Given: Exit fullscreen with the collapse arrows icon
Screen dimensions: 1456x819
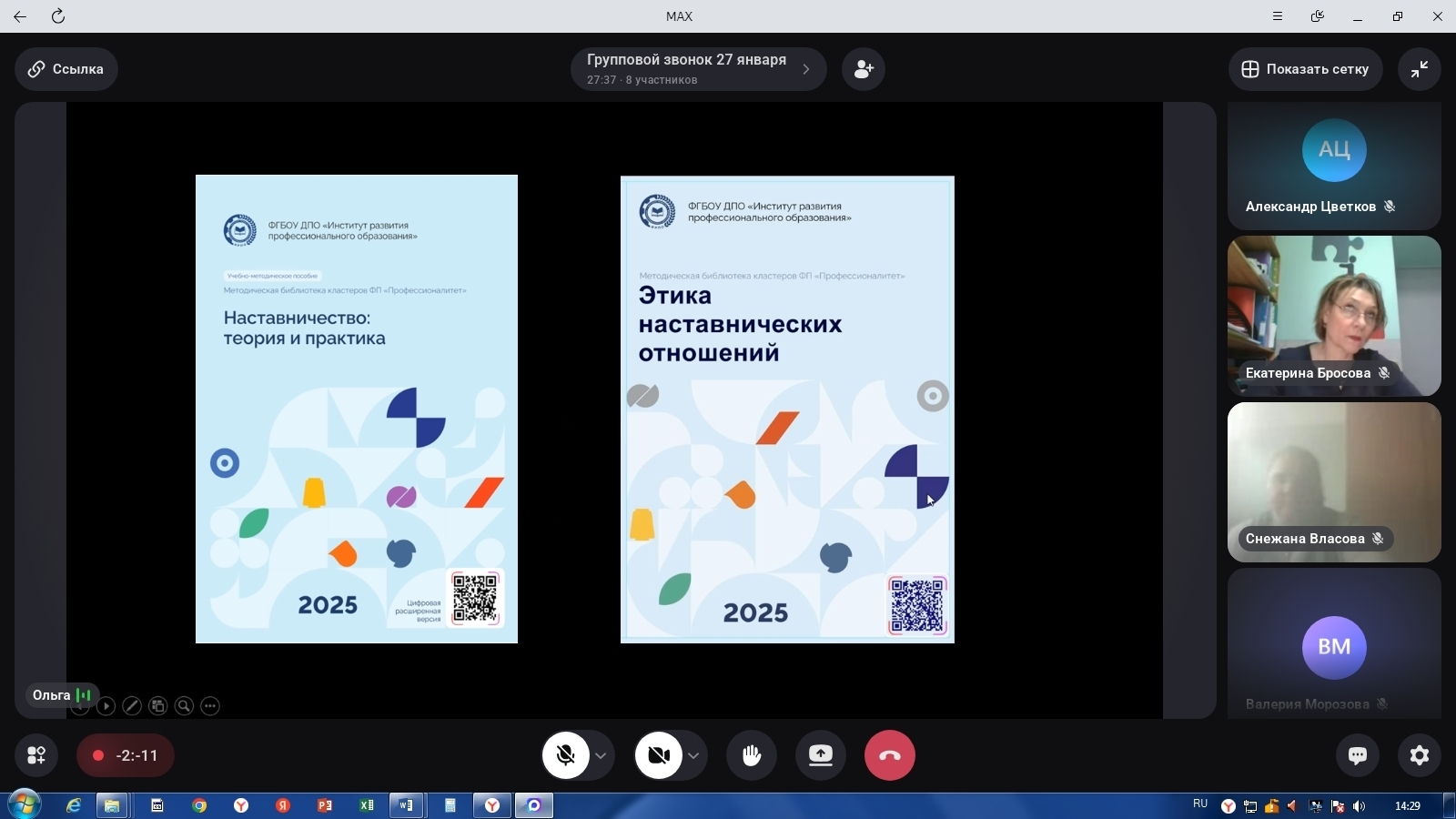Looking at the screenshot, I should (1419, 69).
